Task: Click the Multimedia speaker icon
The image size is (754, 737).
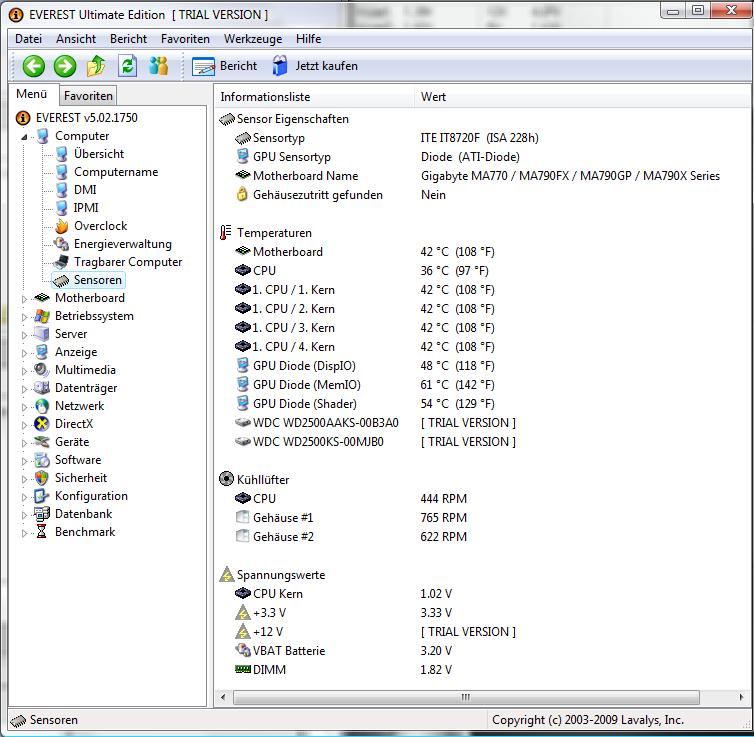Action: [x=42, y=370]
